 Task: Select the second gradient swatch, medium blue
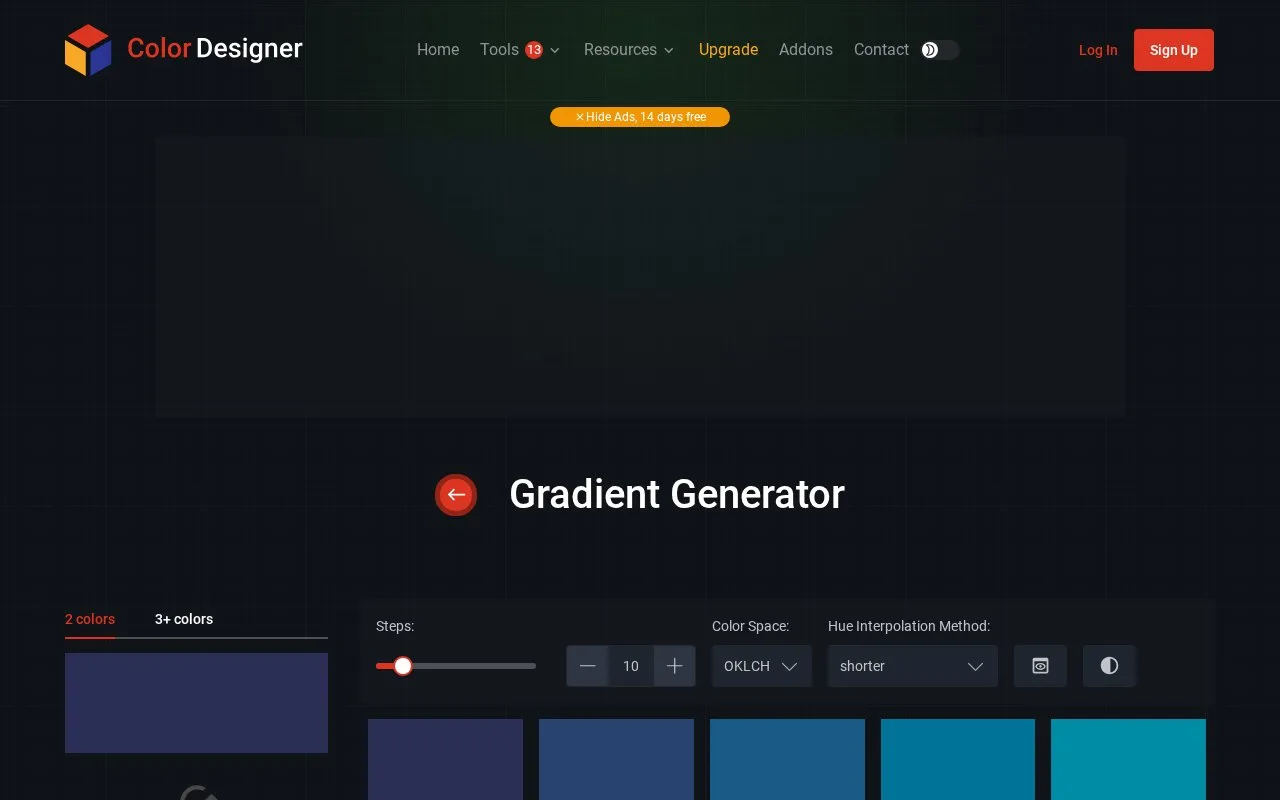tap(616, 759)
